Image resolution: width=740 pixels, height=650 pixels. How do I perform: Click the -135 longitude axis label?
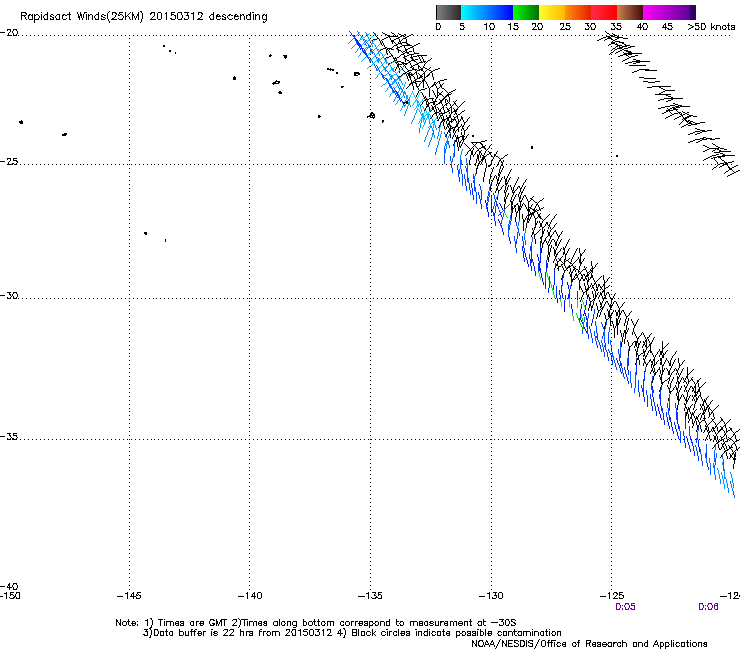coord(370,596)
